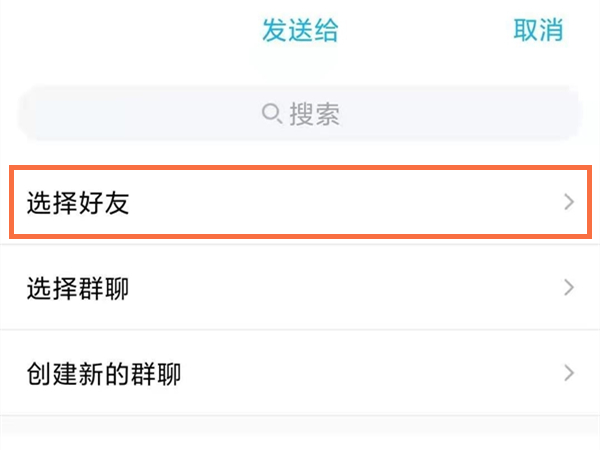This screenshot has width=600, height=450.
Task: Tap the arrow icon beside 选择好友
Action: (x=569, y=203)
